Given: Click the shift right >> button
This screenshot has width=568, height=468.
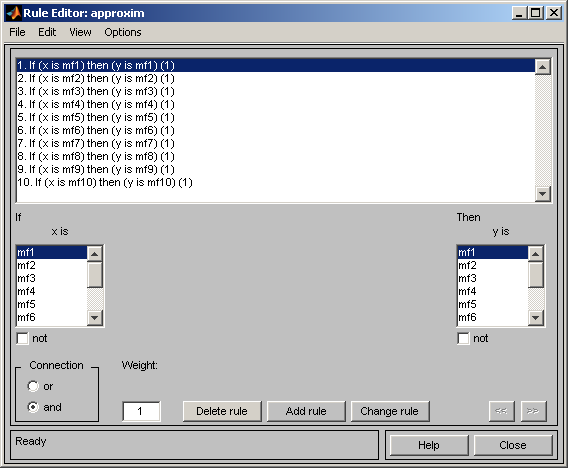Looking at the screenshot, I should point(533,411).
